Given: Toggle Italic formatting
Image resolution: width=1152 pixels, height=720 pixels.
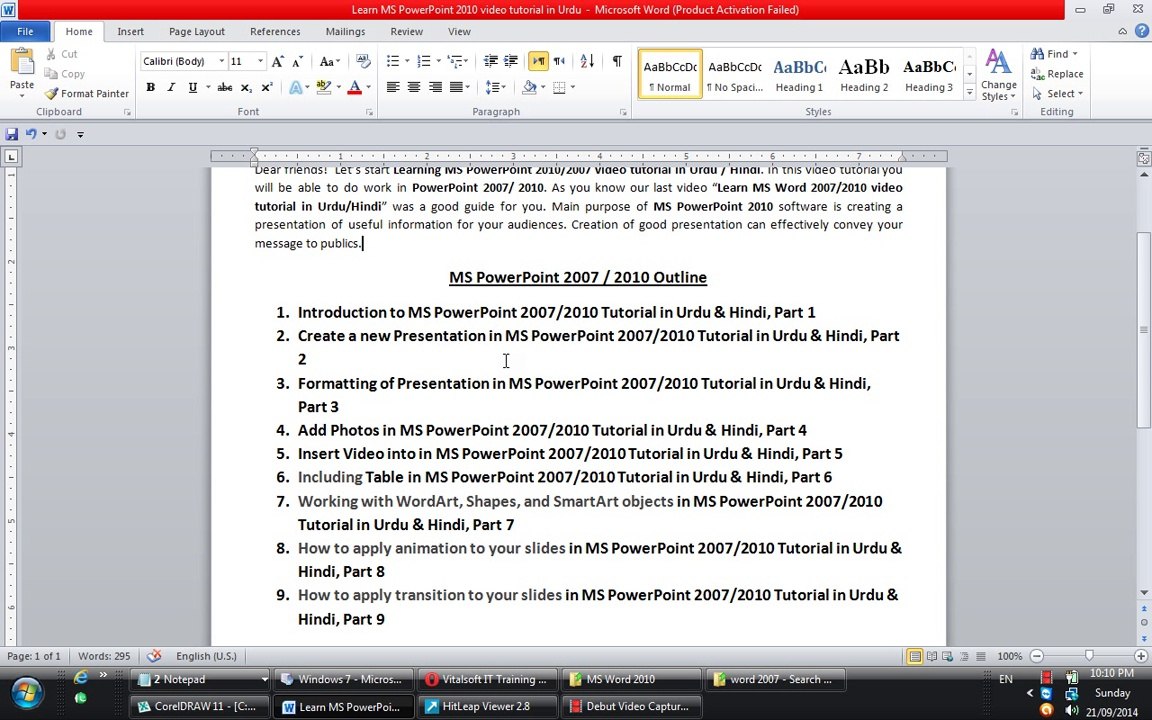Looking at the screenshot, I should [x=171, y=87].
